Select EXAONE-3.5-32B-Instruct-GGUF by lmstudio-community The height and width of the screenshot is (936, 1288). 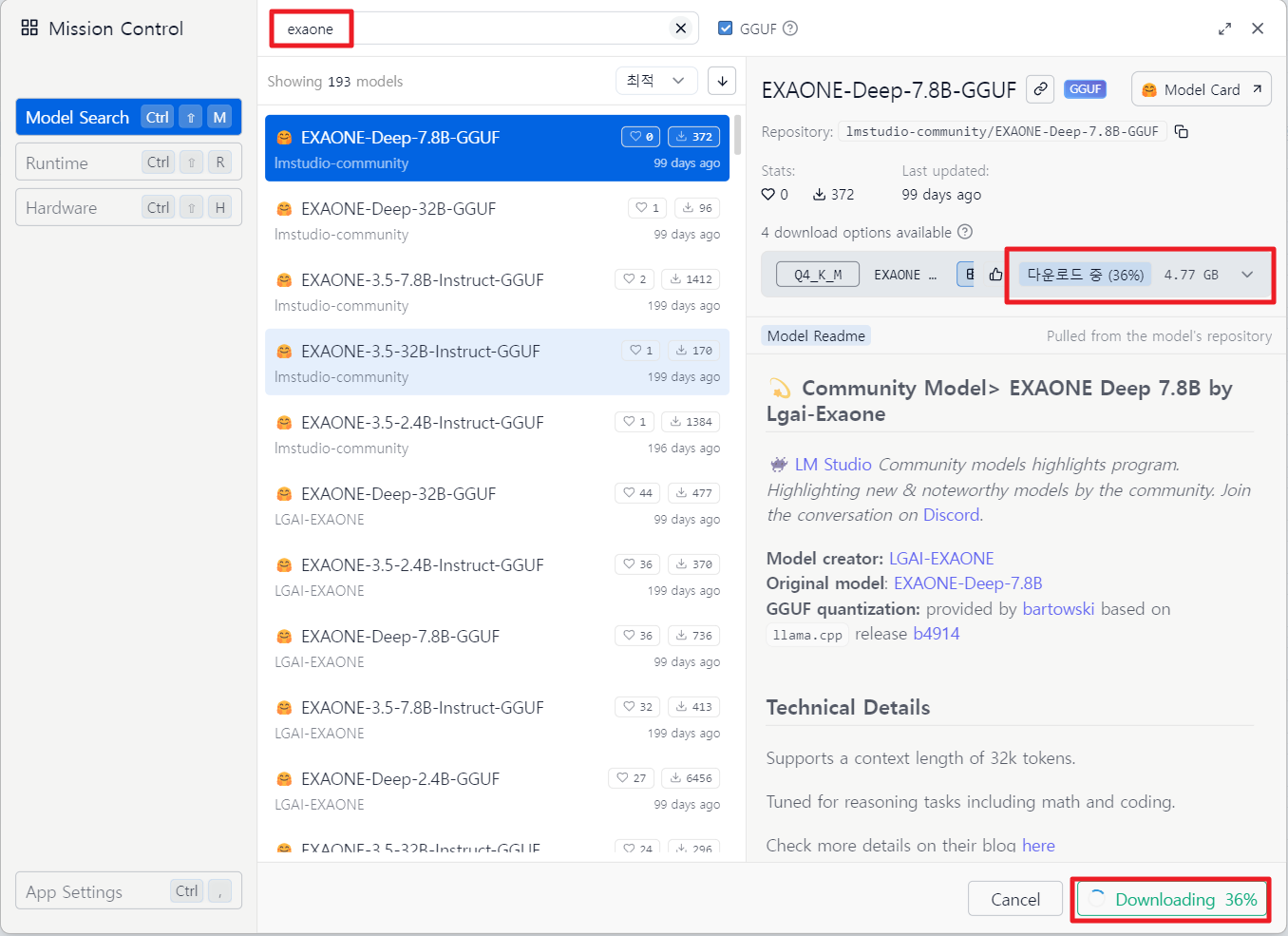pos(497,362)
